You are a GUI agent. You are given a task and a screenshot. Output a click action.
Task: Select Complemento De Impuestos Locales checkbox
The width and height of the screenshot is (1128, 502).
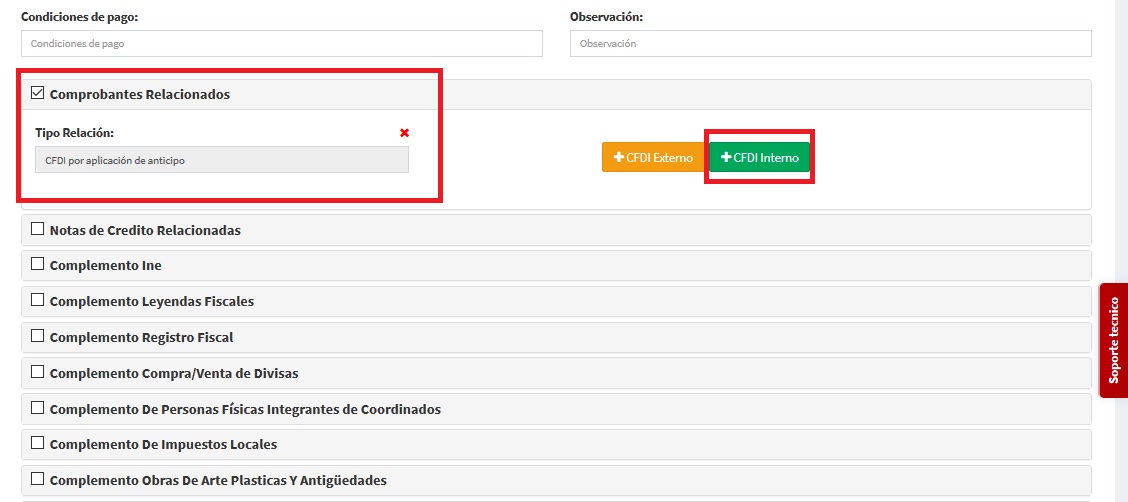pos(38,443)
